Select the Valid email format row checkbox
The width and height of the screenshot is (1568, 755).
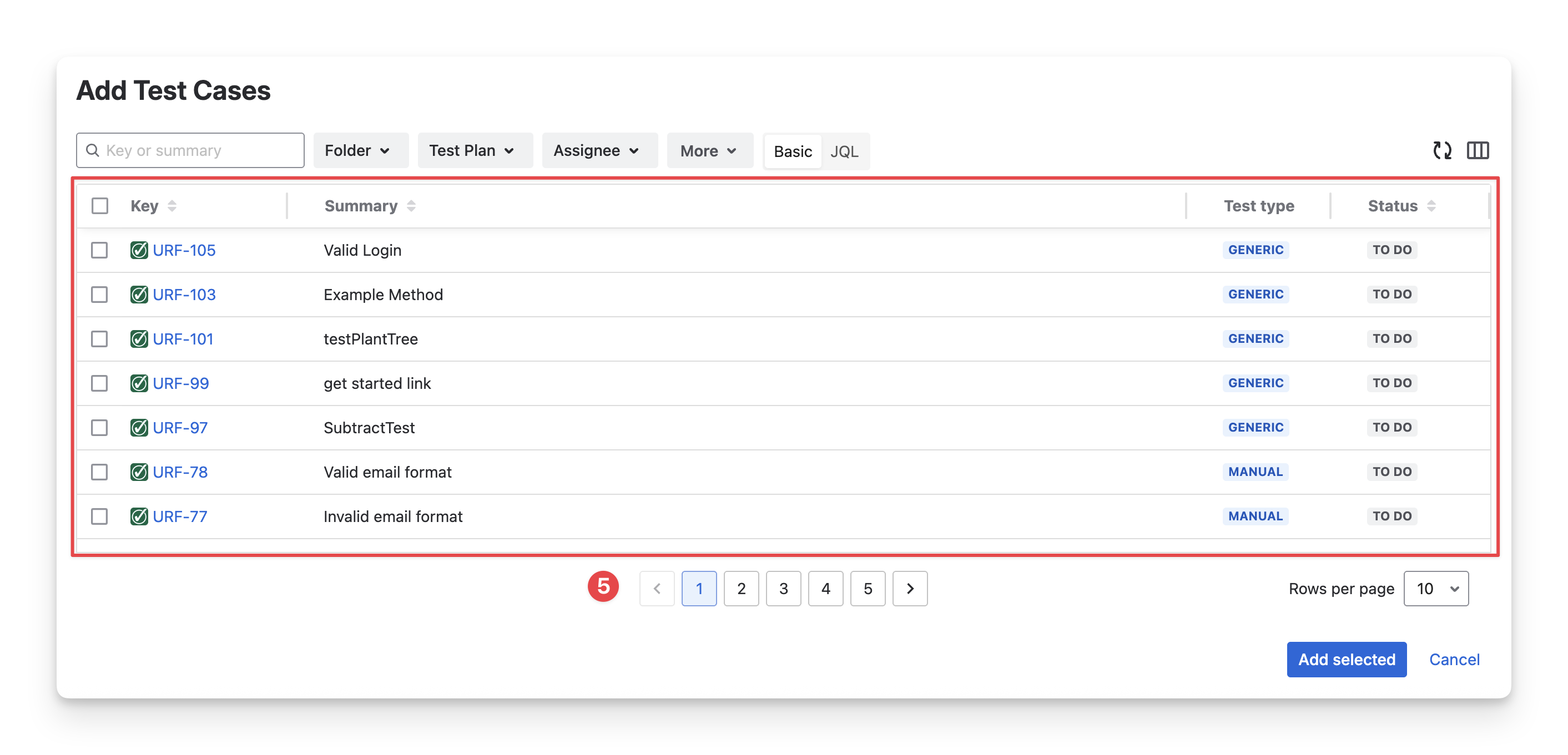[99, 472]
